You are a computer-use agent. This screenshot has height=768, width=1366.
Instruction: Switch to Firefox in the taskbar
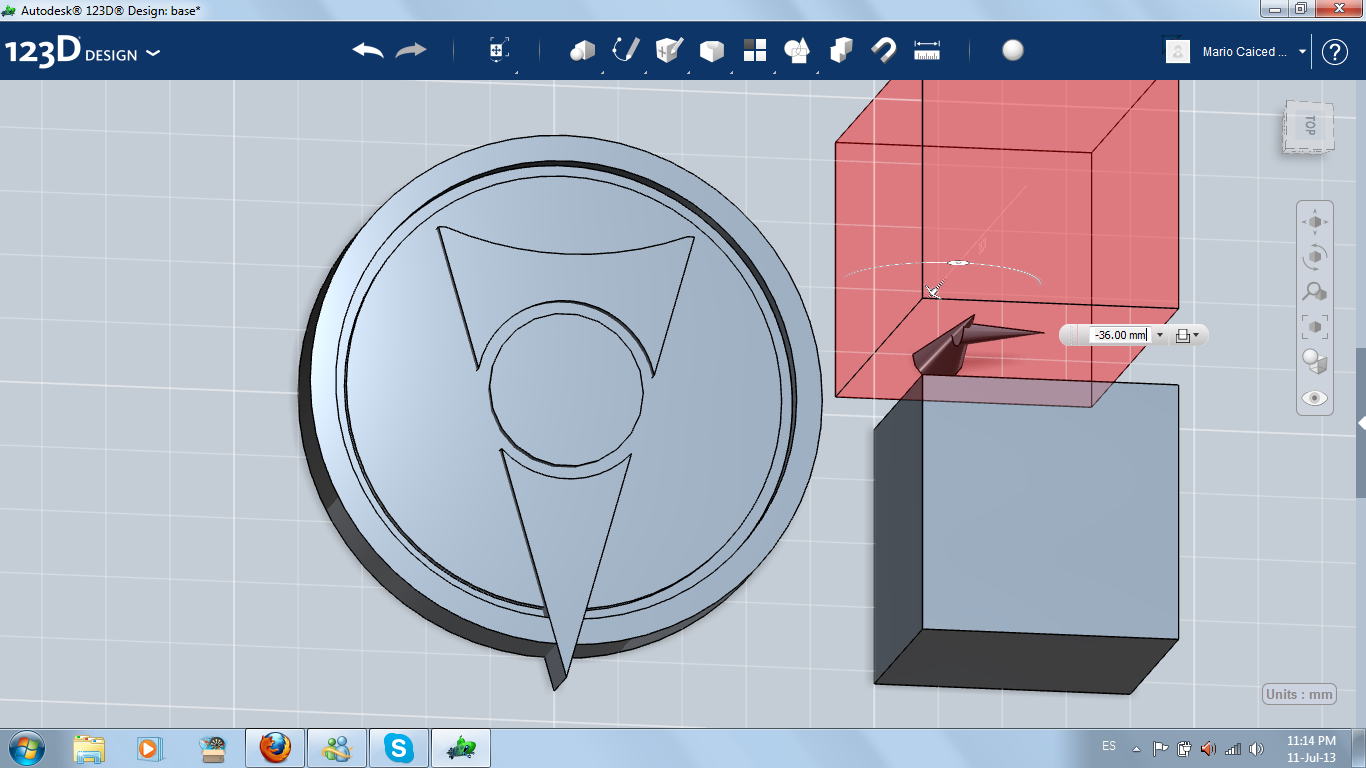(275, 748)
